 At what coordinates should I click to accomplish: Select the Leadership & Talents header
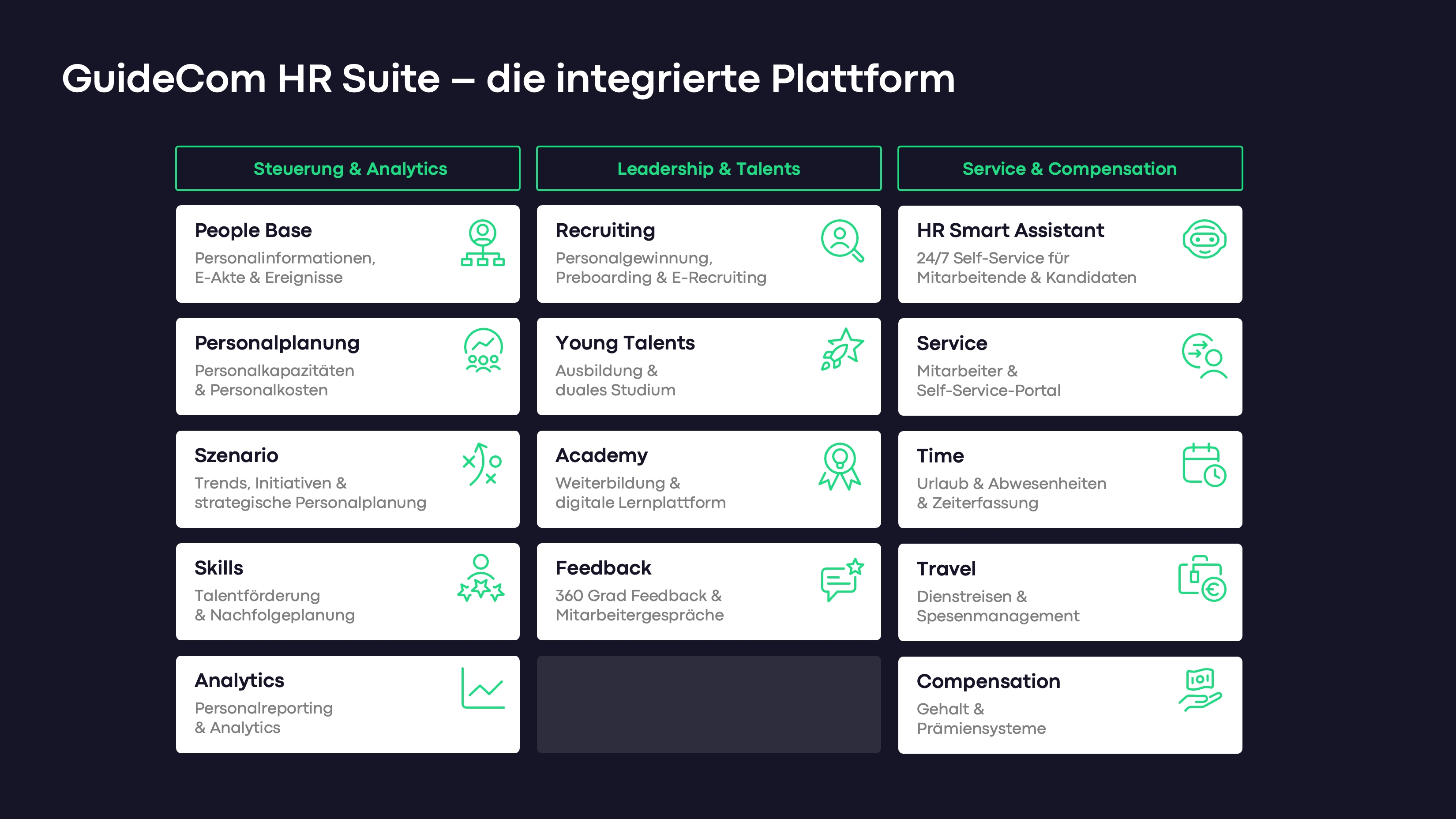[x=708, y=169]
